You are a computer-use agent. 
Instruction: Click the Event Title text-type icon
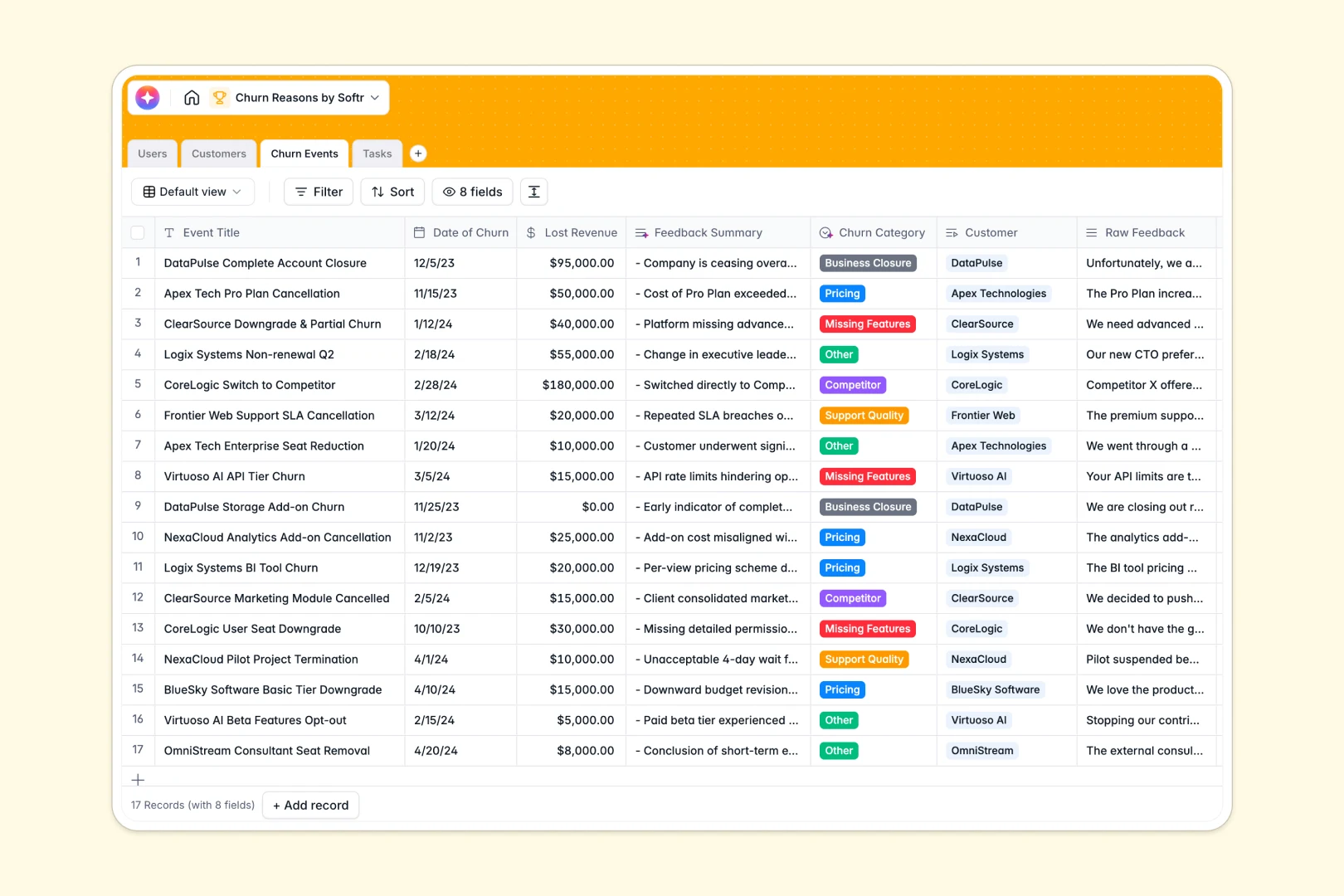169,233
